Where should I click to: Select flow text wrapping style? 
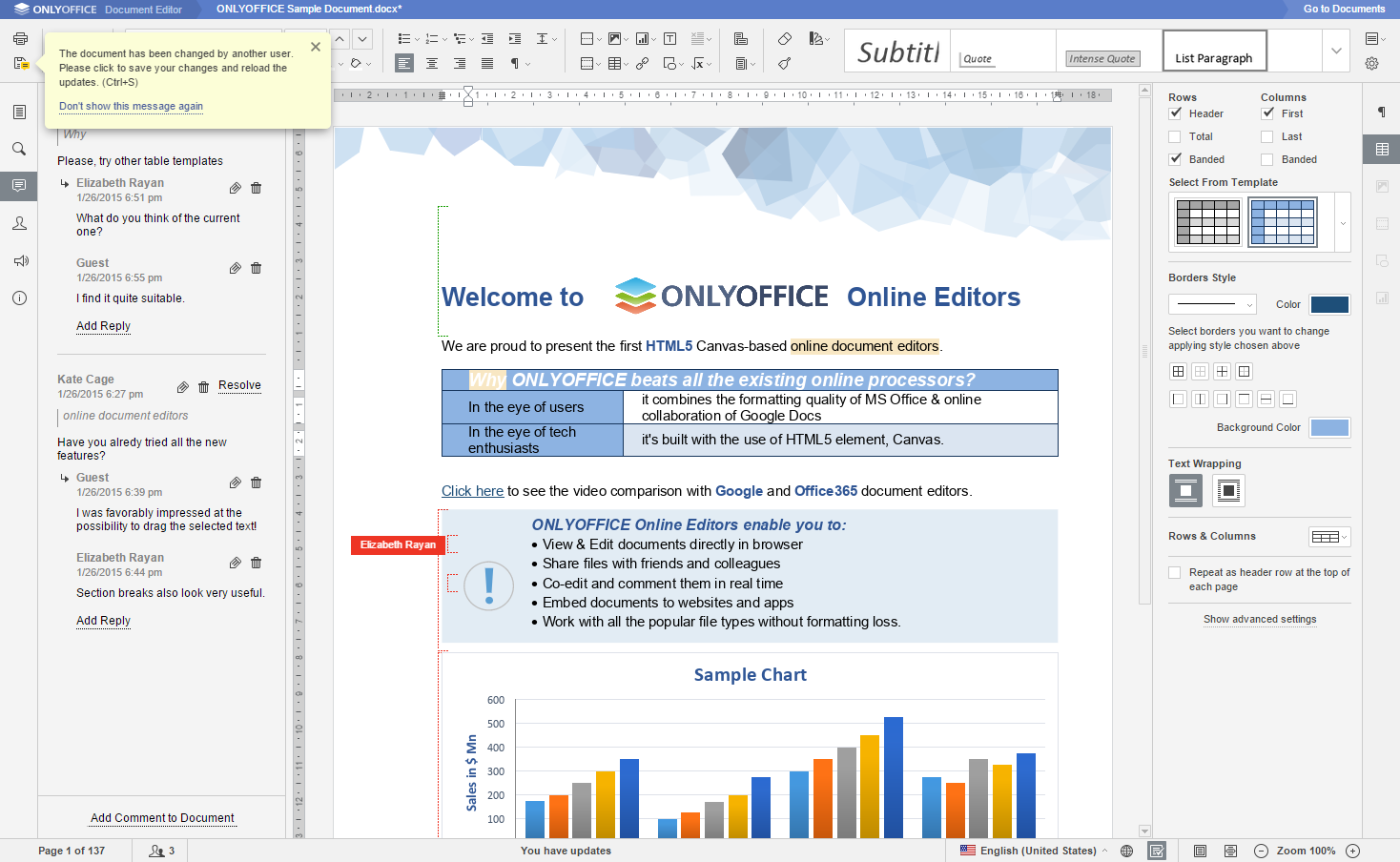(1229, 491)
